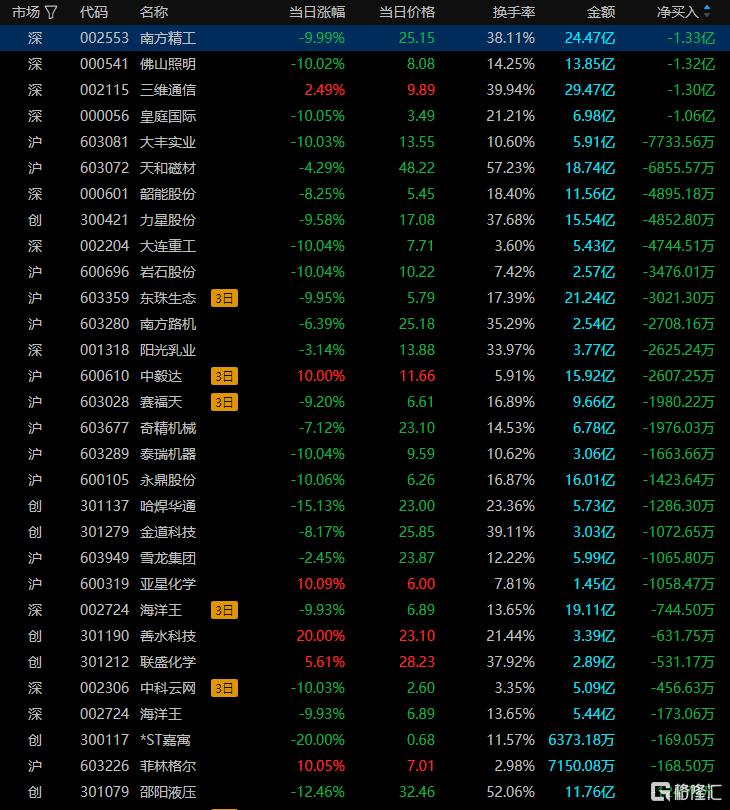Viewport: 730px width, 810px height.
Task: Click stock code 301137
Action: 104,506
